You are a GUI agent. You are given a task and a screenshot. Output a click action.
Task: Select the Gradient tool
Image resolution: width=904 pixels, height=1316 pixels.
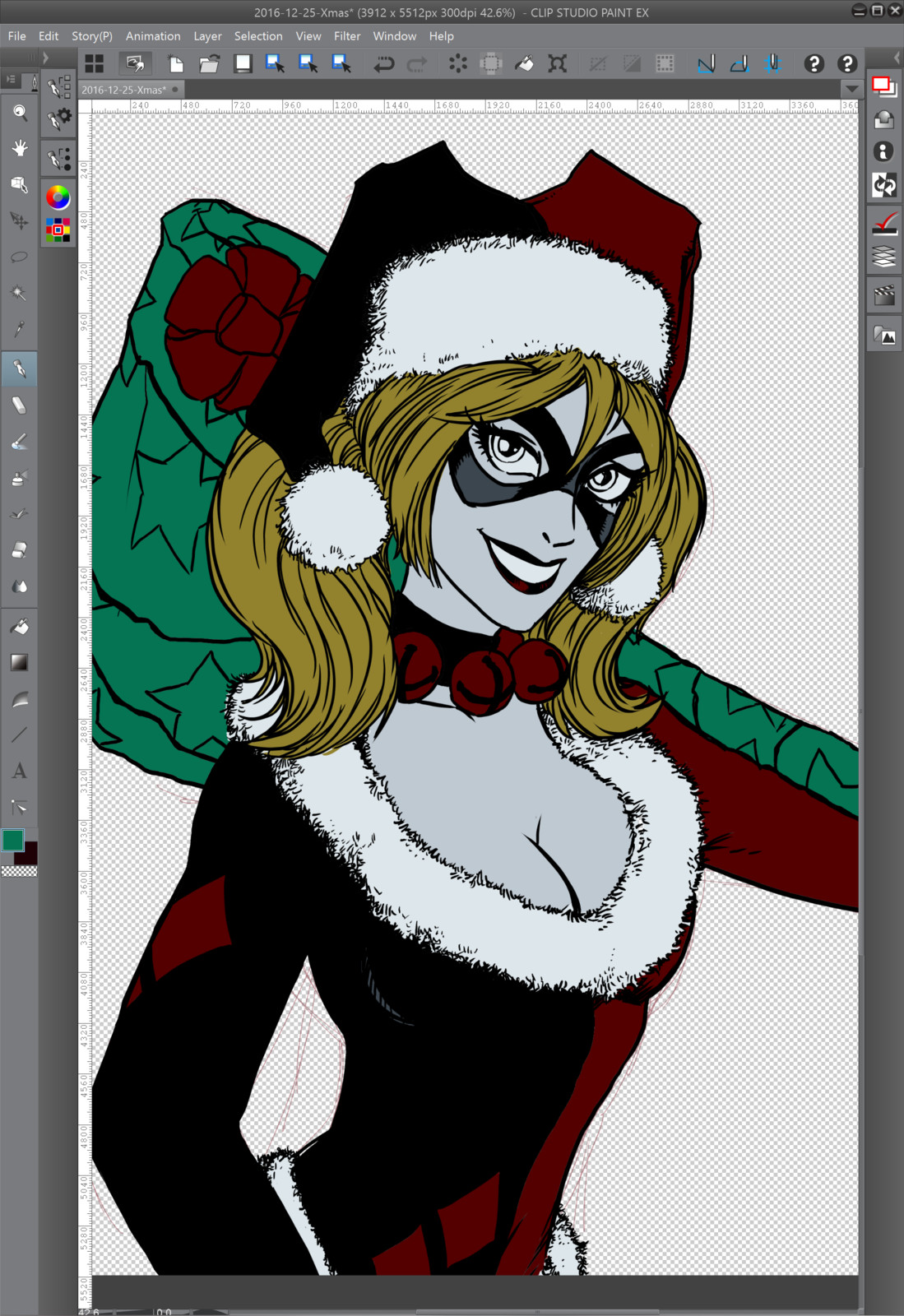[20, 663]
